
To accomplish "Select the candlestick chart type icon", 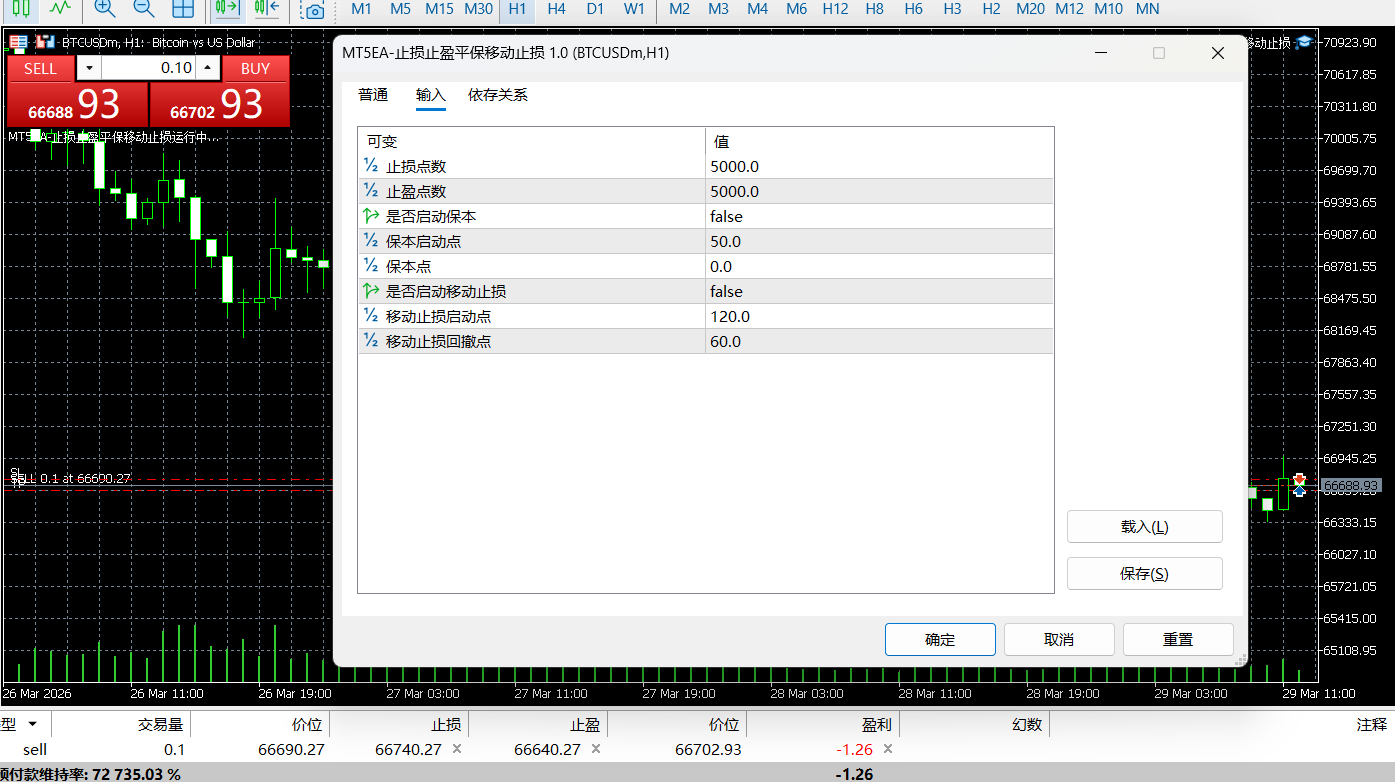I will pyautogui.click(x=21, y=8).
